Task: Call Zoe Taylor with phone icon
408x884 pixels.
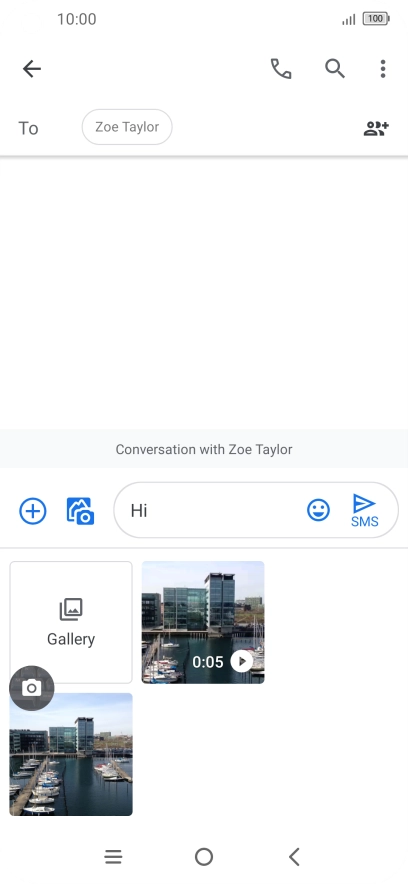Action: coord(281,69)
